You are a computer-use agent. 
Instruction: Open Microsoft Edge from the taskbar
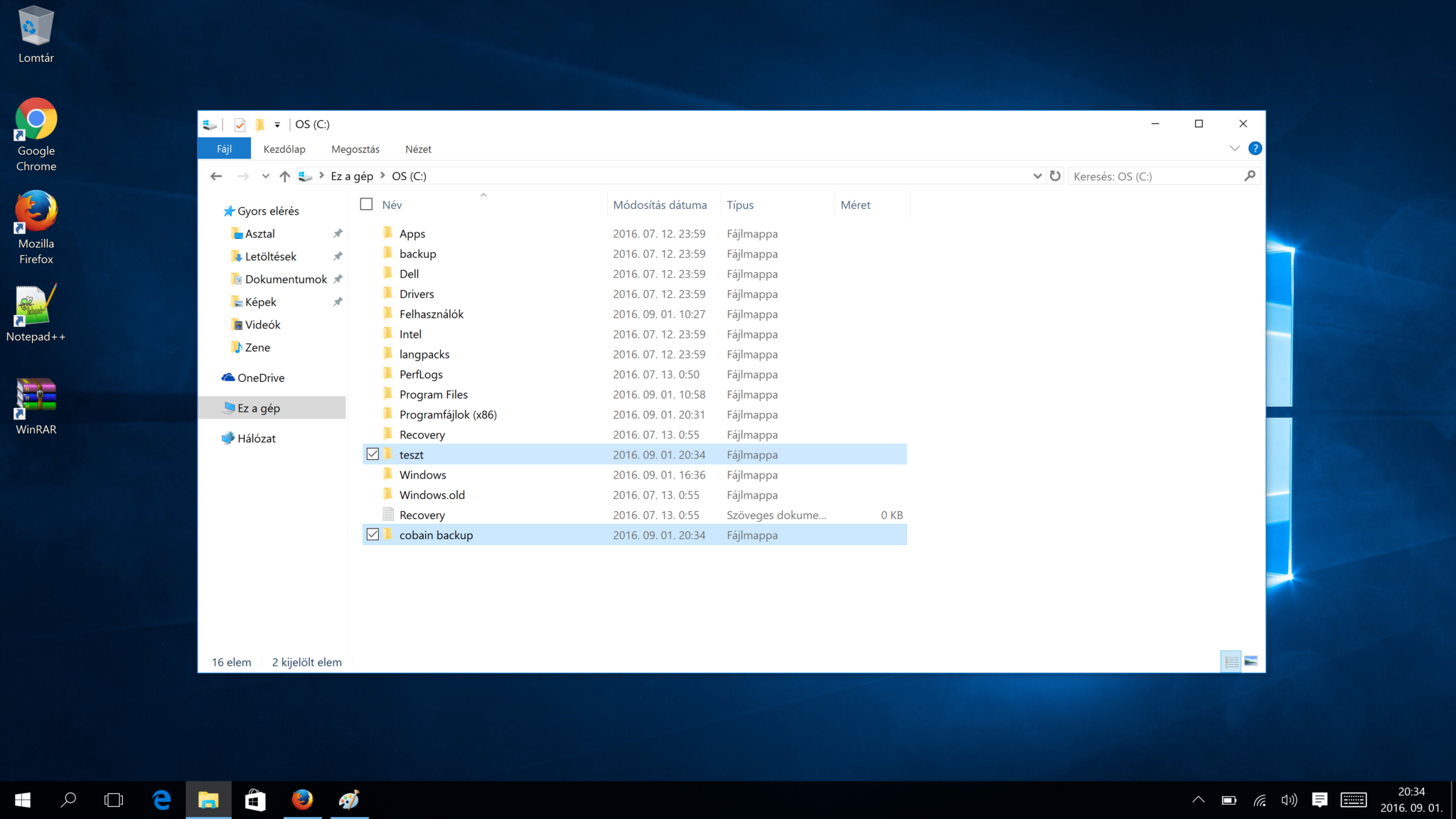pos(161,799)
